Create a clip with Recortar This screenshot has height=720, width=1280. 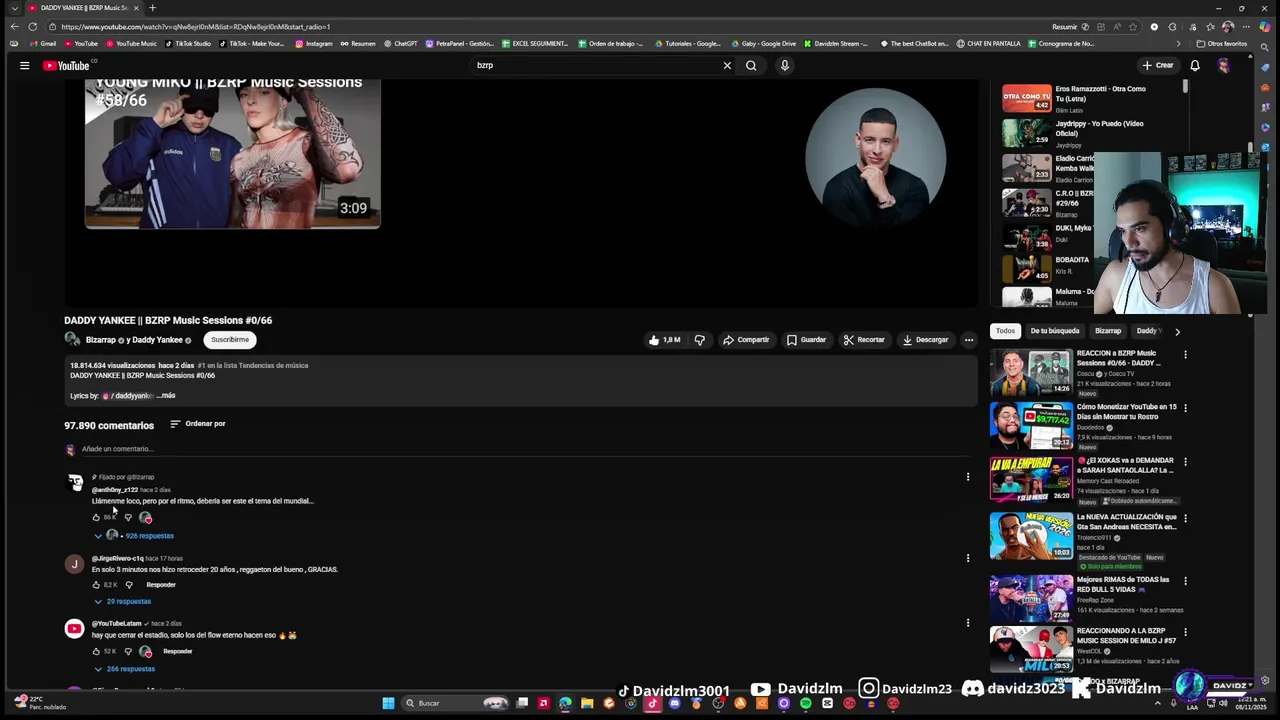(864, 340)
